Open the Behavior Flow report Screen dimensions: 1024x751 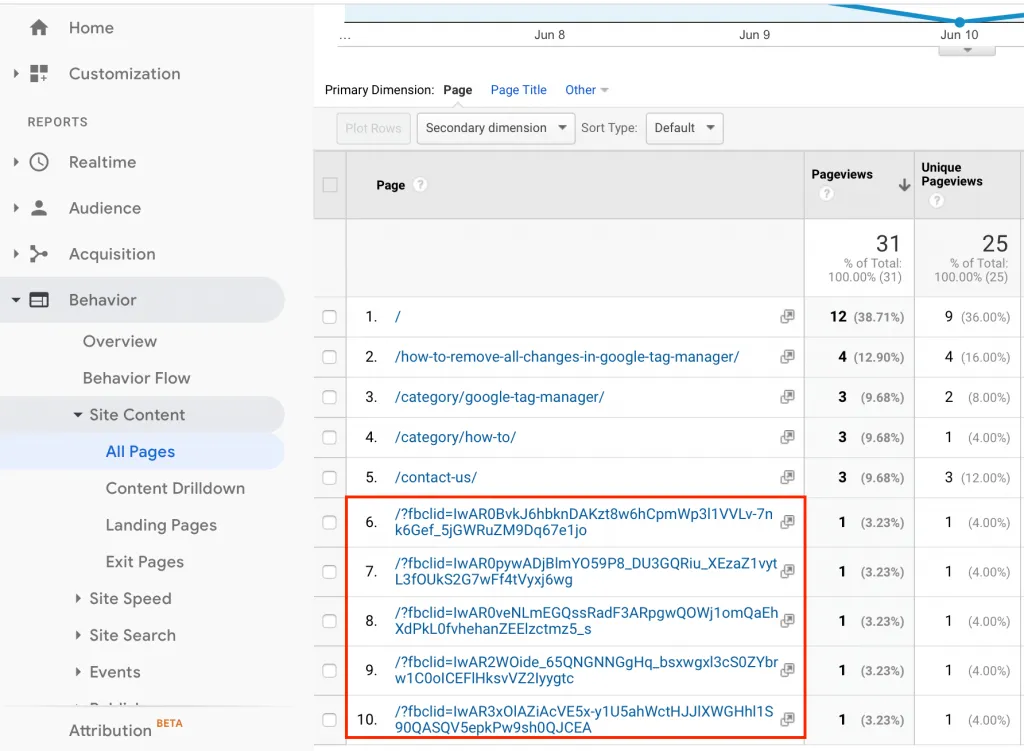click(136, 377)
